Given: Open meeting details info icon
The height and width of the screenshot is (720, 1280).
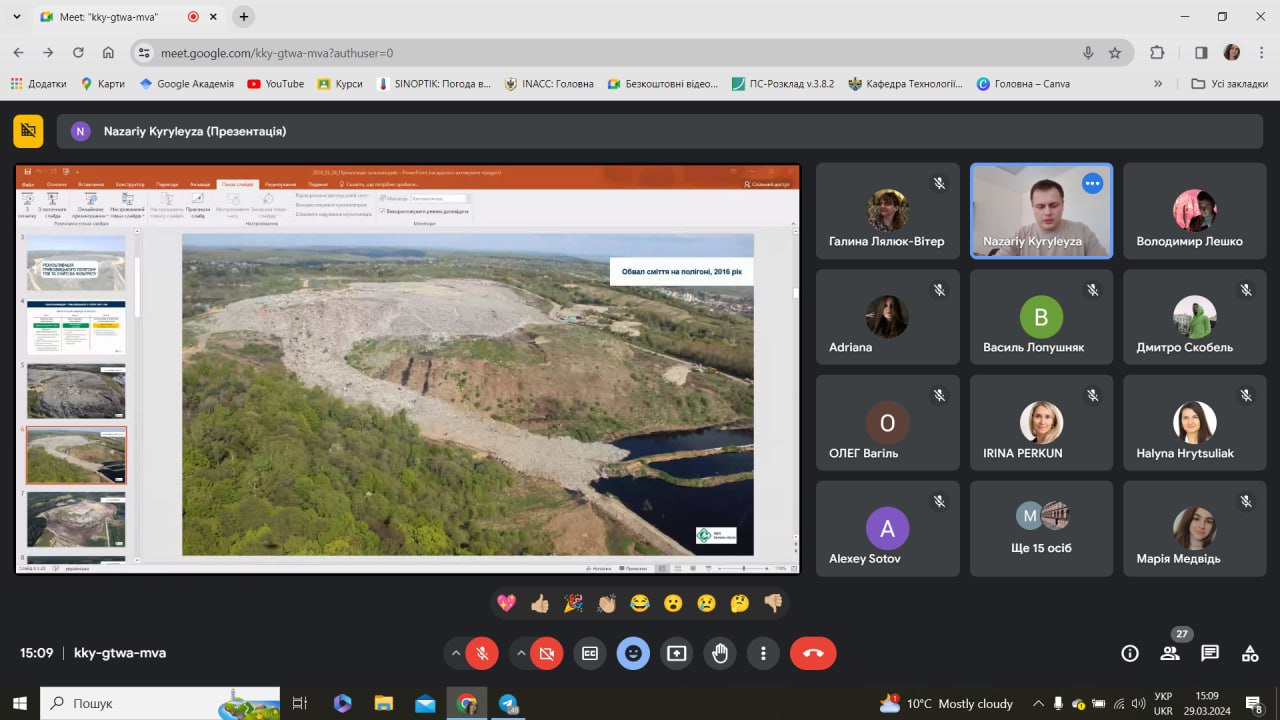Looking at the screenshot, I should (1130, 653).
